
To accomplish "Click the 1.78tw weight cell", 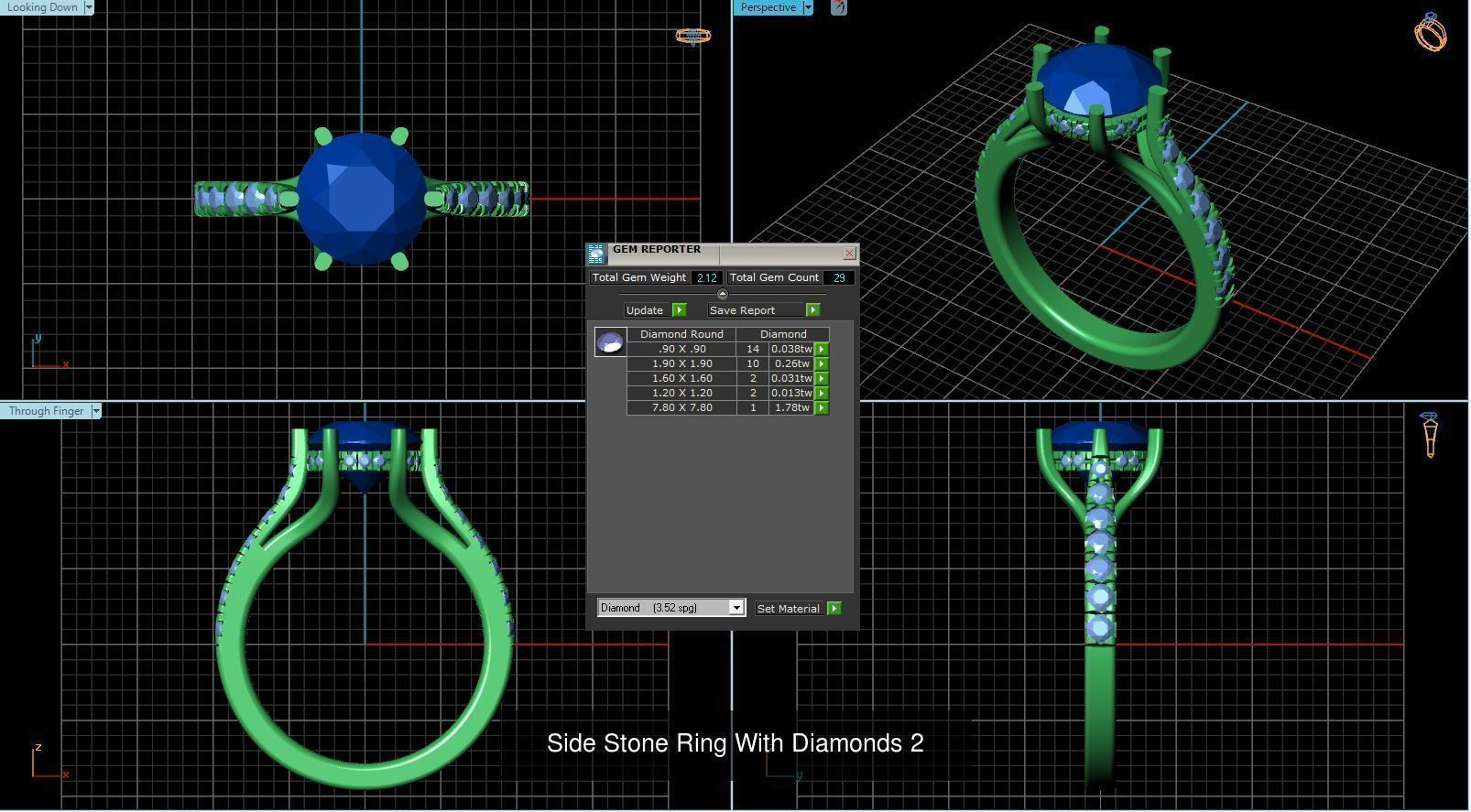I will 792,407.
